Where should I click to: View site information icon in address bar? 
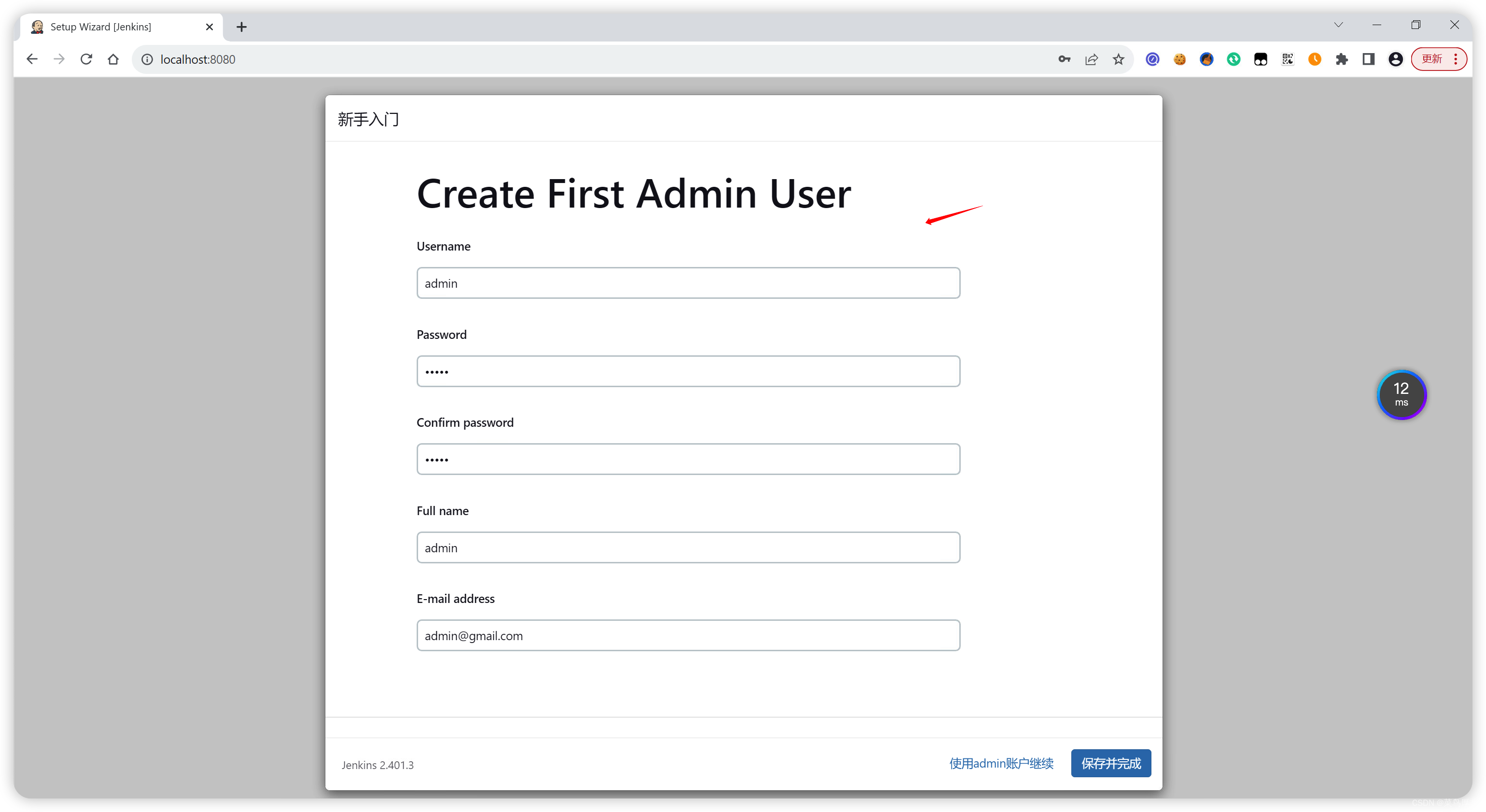(147, 59)
